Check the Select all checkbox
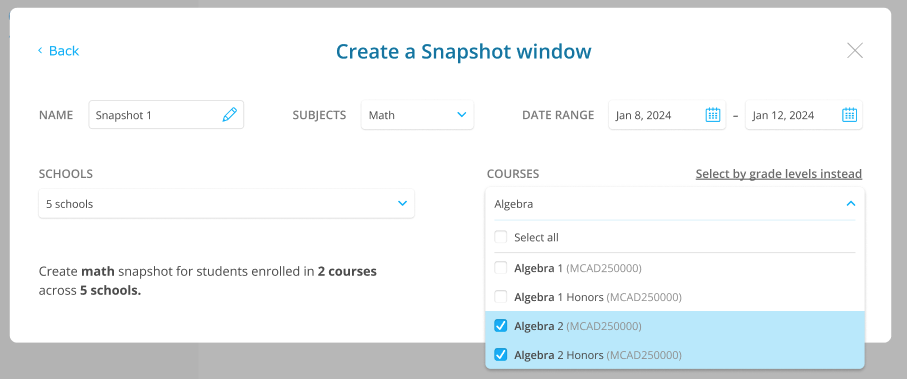This screenshot has height=379, width=907. (x=501, y=237)
